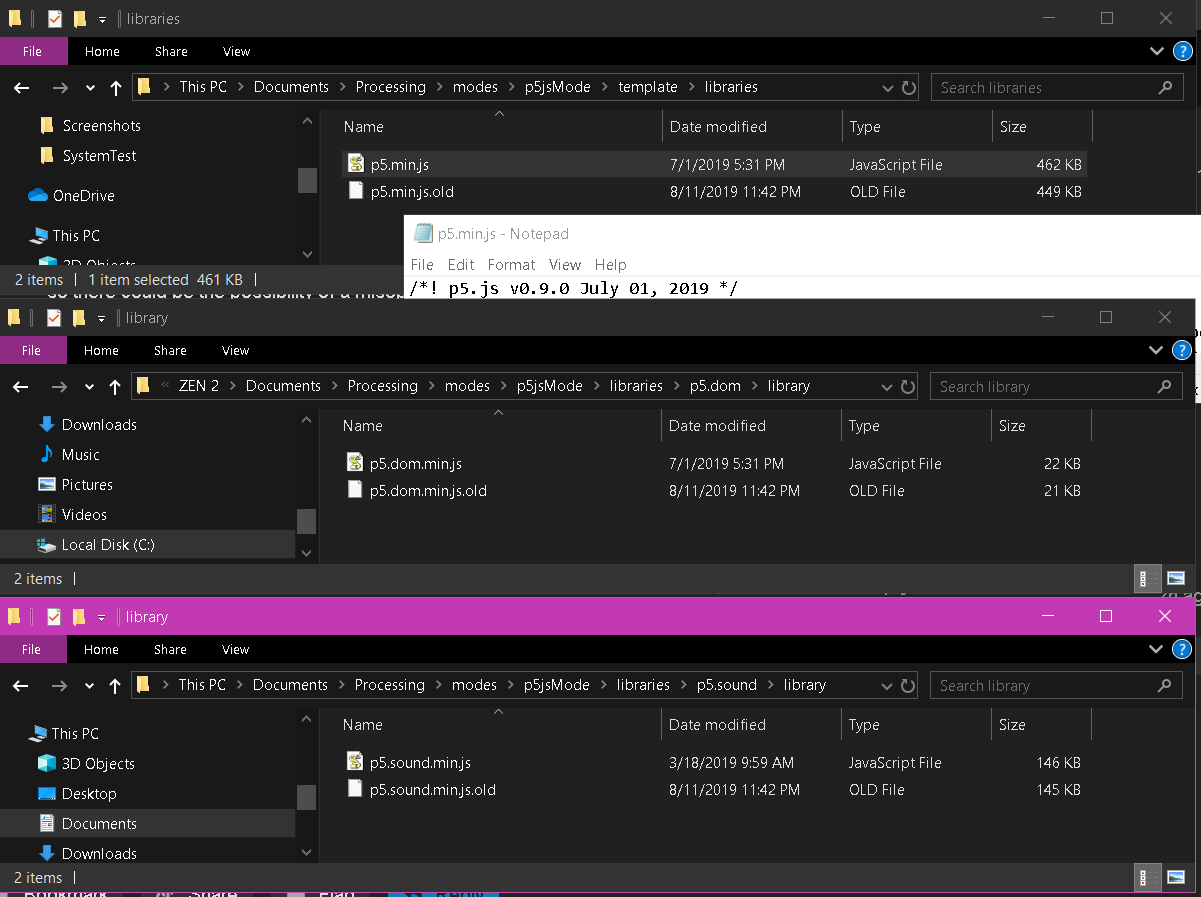The image size is (1201, 897).
Task: Select p5.sound.min.js.old file icon
Action: [x=355, y=789]
